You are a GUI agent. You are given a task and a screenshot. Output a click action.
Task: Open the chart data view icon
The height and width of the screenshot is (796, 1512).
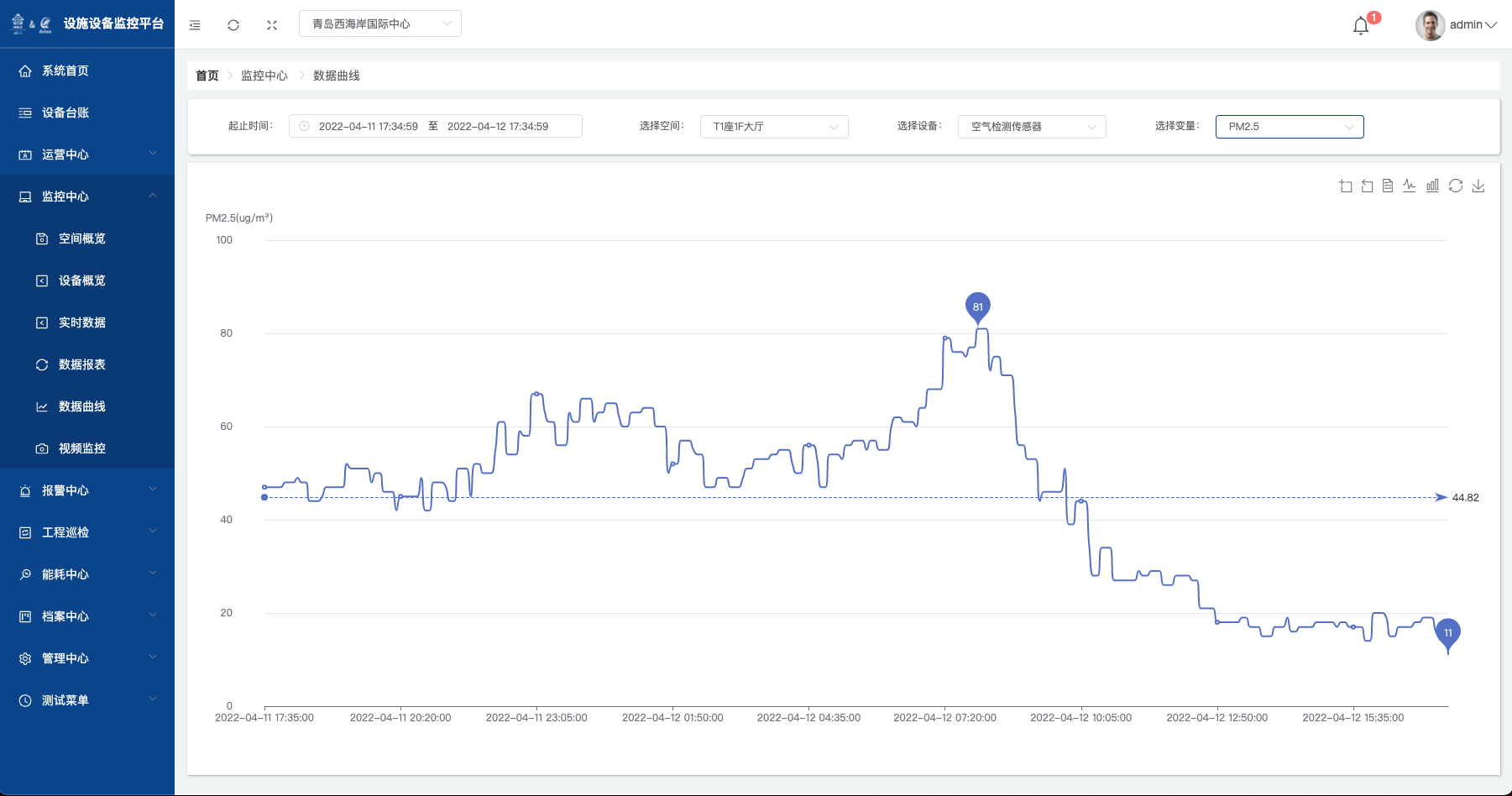[1388, 186]
